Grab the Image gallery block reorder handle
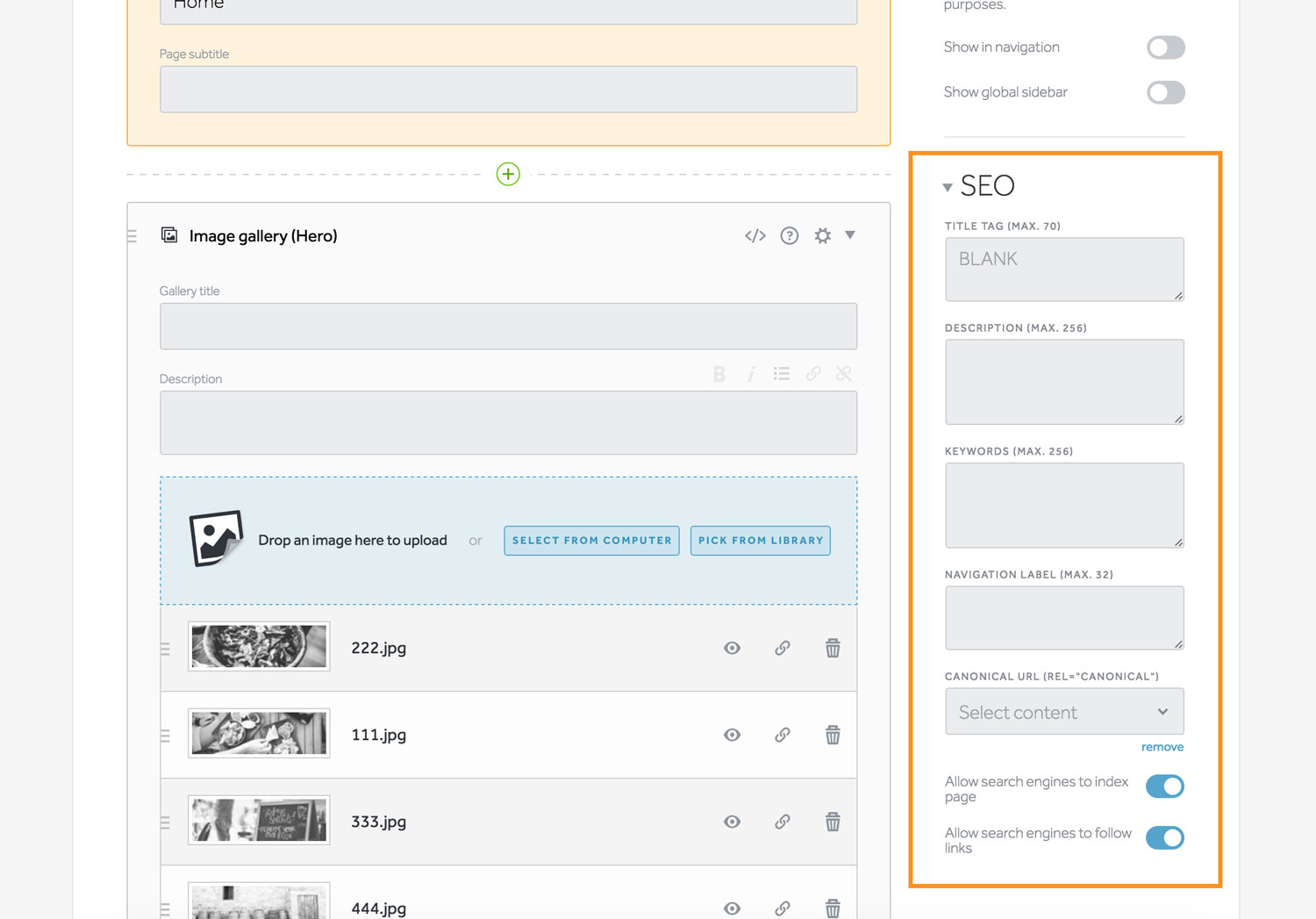The height and width of the screenshot is (919, 1316). pyautogui.click(x=132, y=236)
